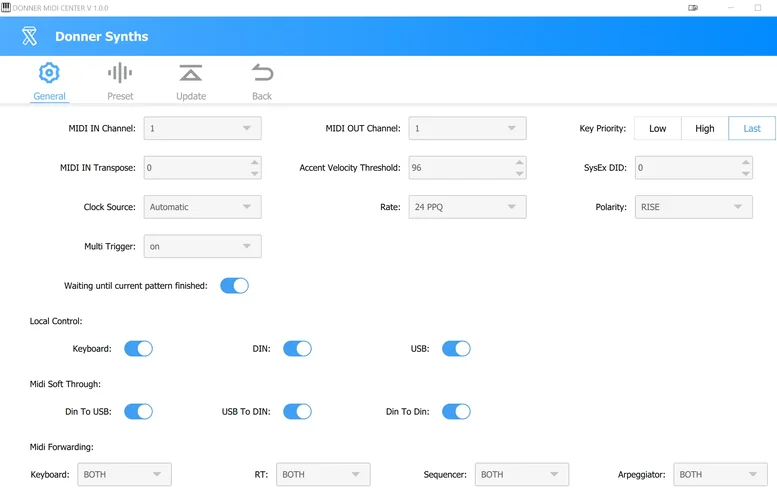Viewport: 777px width, 500px height.
Task: Expand the Clock Source dropdown
Action: (x=203, y=207)
